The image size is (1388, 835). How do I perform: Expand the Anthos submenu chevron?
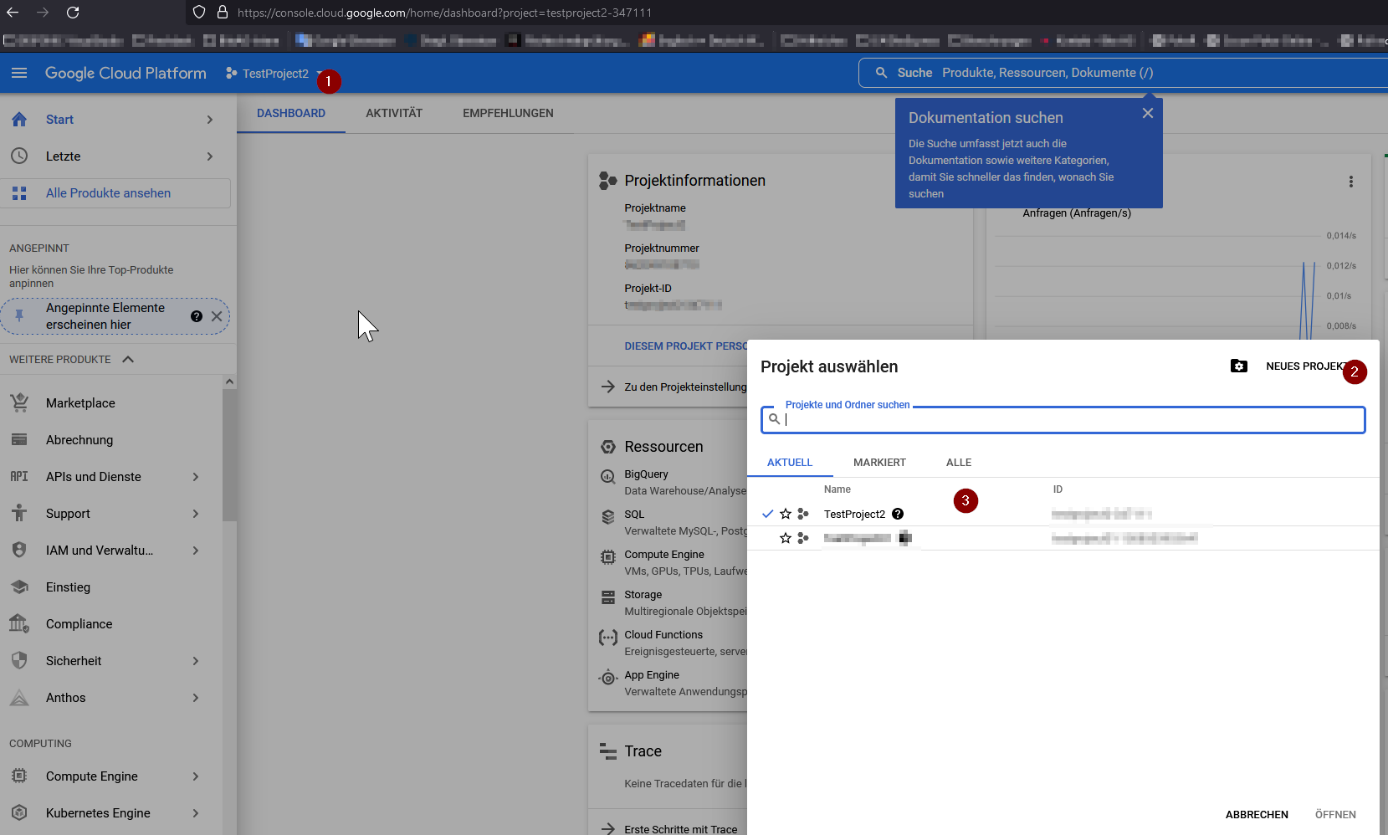coord(196,698)
